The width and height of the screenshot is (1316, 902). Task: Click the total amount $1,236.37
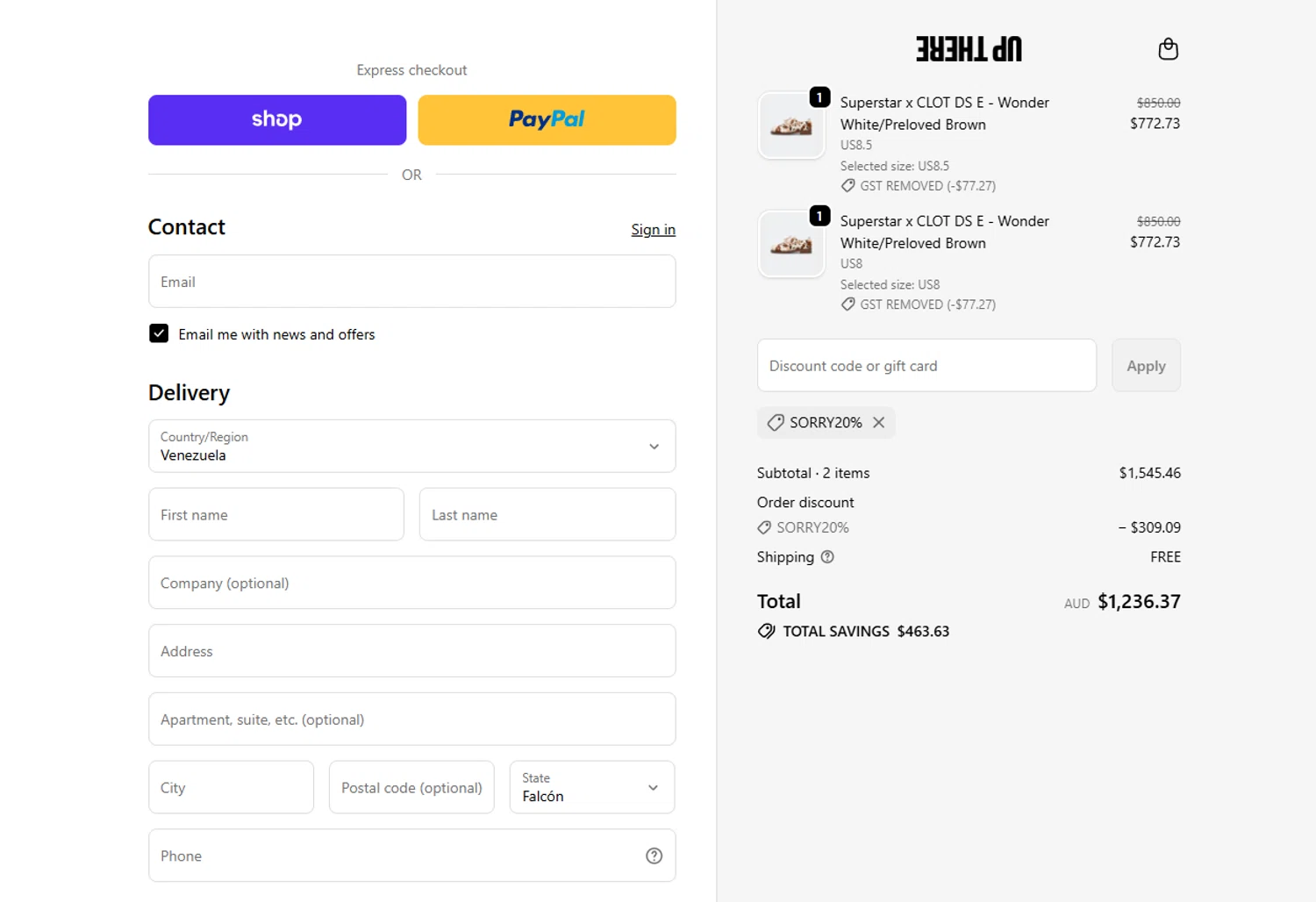[x=1139, y=602]
